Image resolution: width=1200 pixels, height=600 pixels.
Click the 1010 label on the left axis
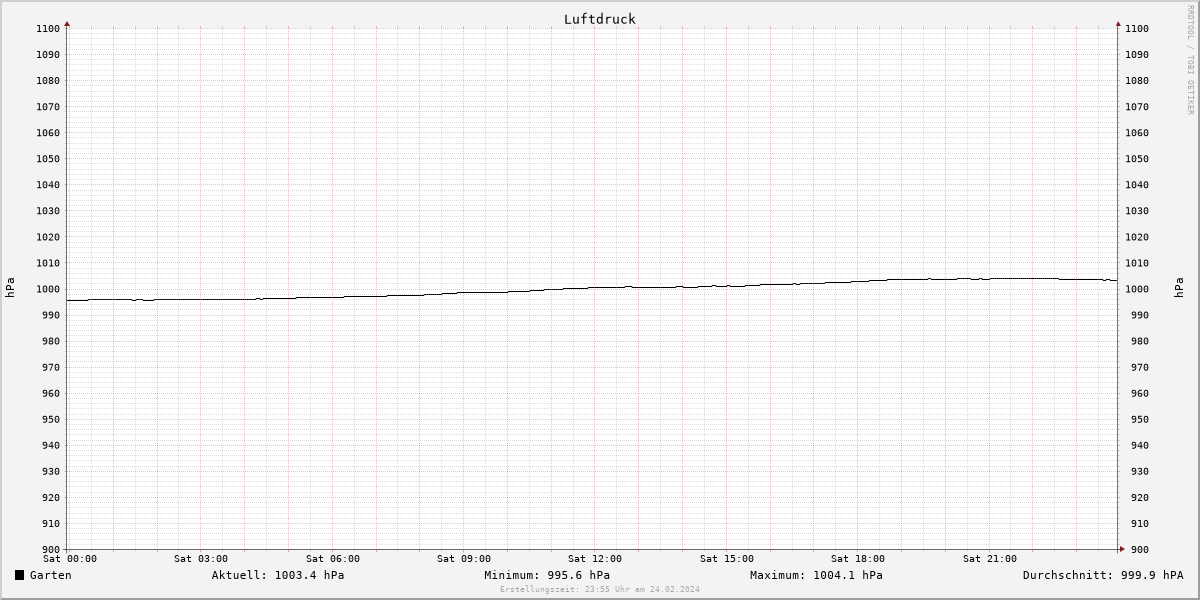[x=48, y=263]
